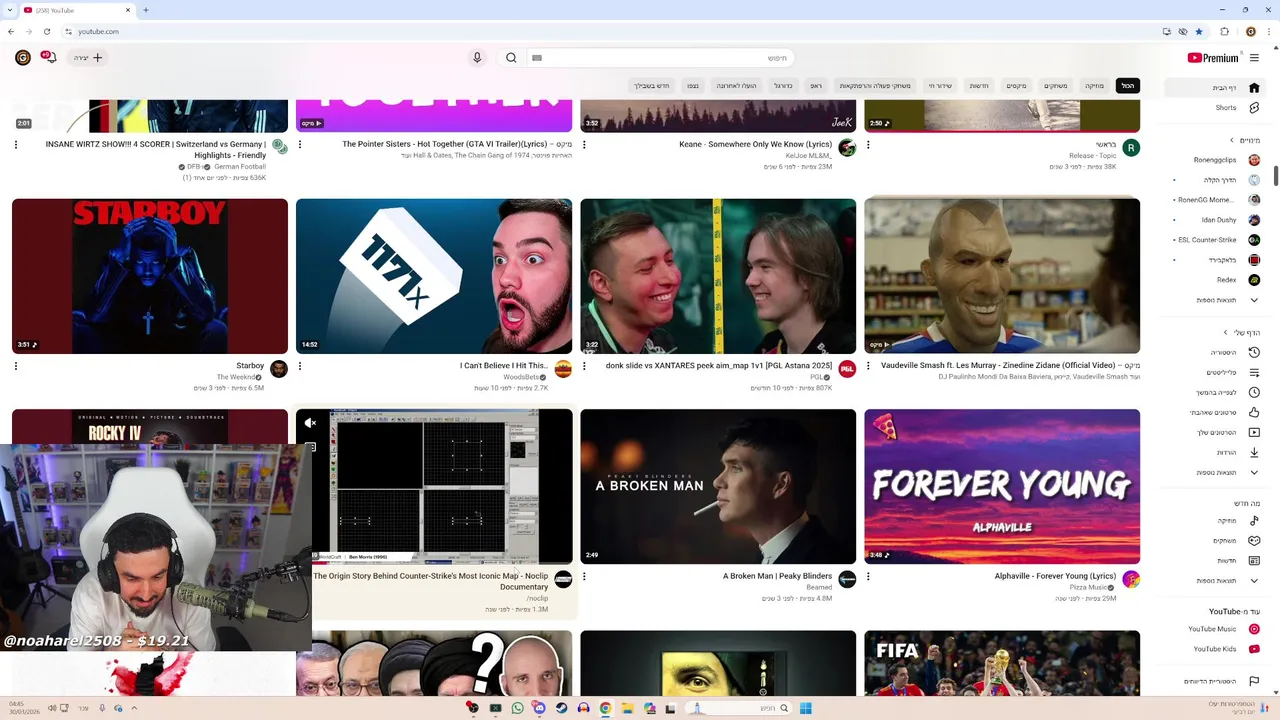Open The Weeknd channel avatar
The image size is (1280, 720).
pyautogui.click(x=279, y=369)
